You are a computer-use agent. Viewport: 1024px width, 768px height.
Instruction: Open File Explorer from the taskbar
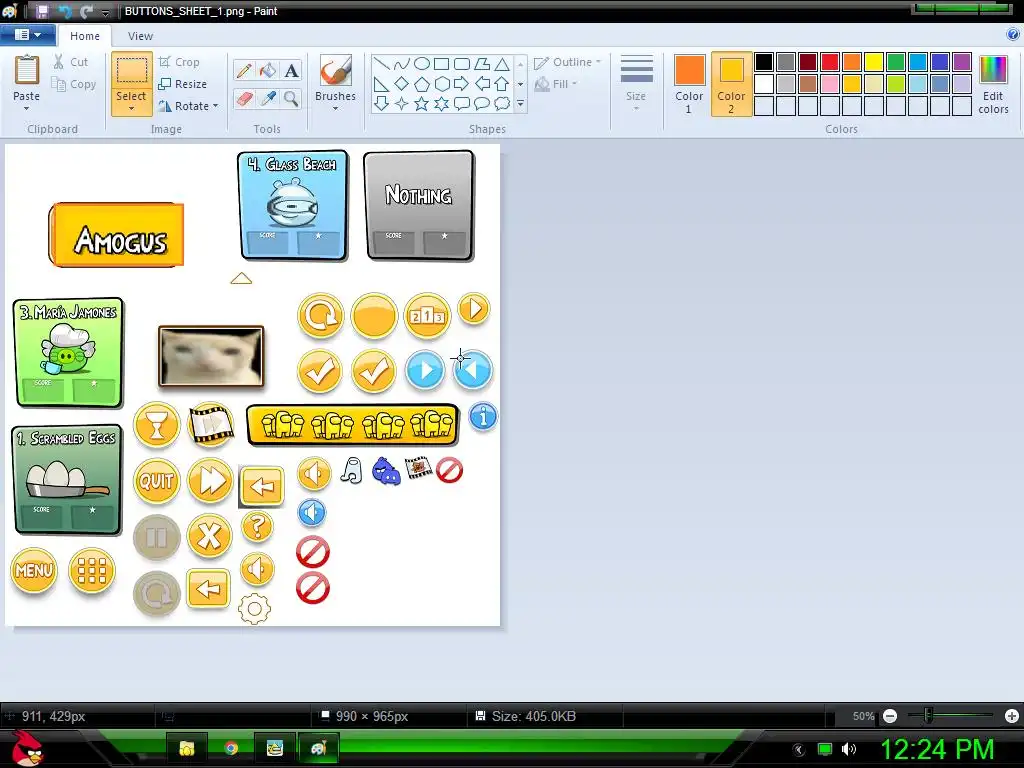(187, 748)
